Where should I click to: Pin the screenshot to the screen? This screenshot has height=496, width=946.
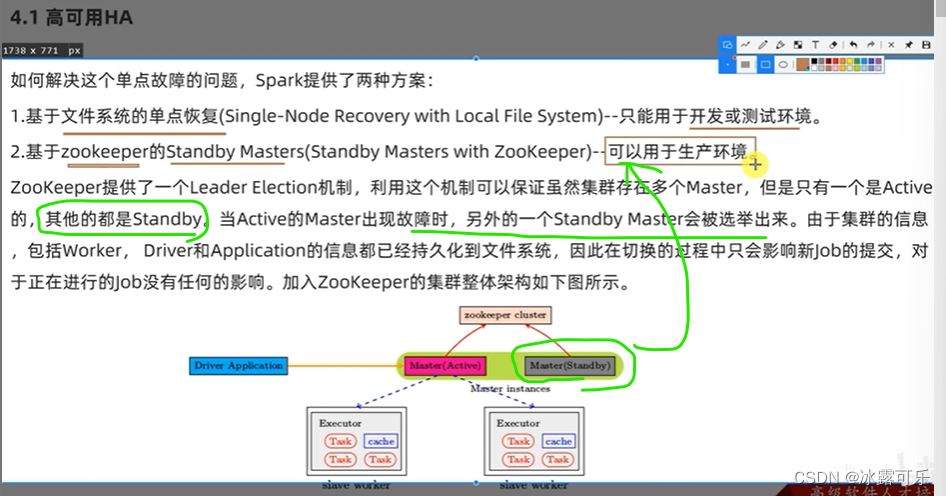pyautogui.click(x=909, y=45)
